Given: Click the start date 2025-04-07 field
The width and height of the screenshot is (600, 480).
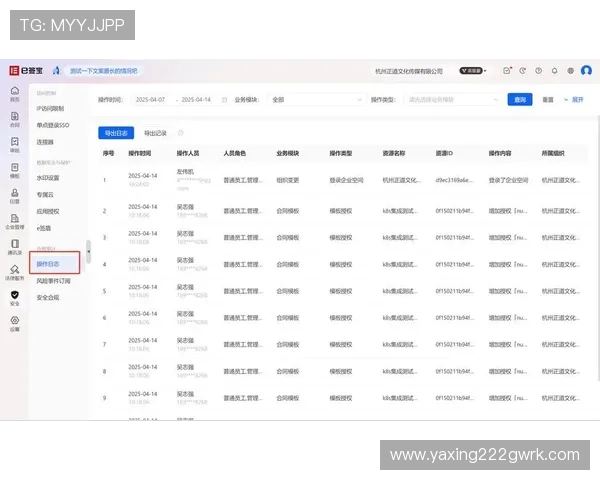Looking at the screenshot, I should pyautogui.click(x=150, y=100).
